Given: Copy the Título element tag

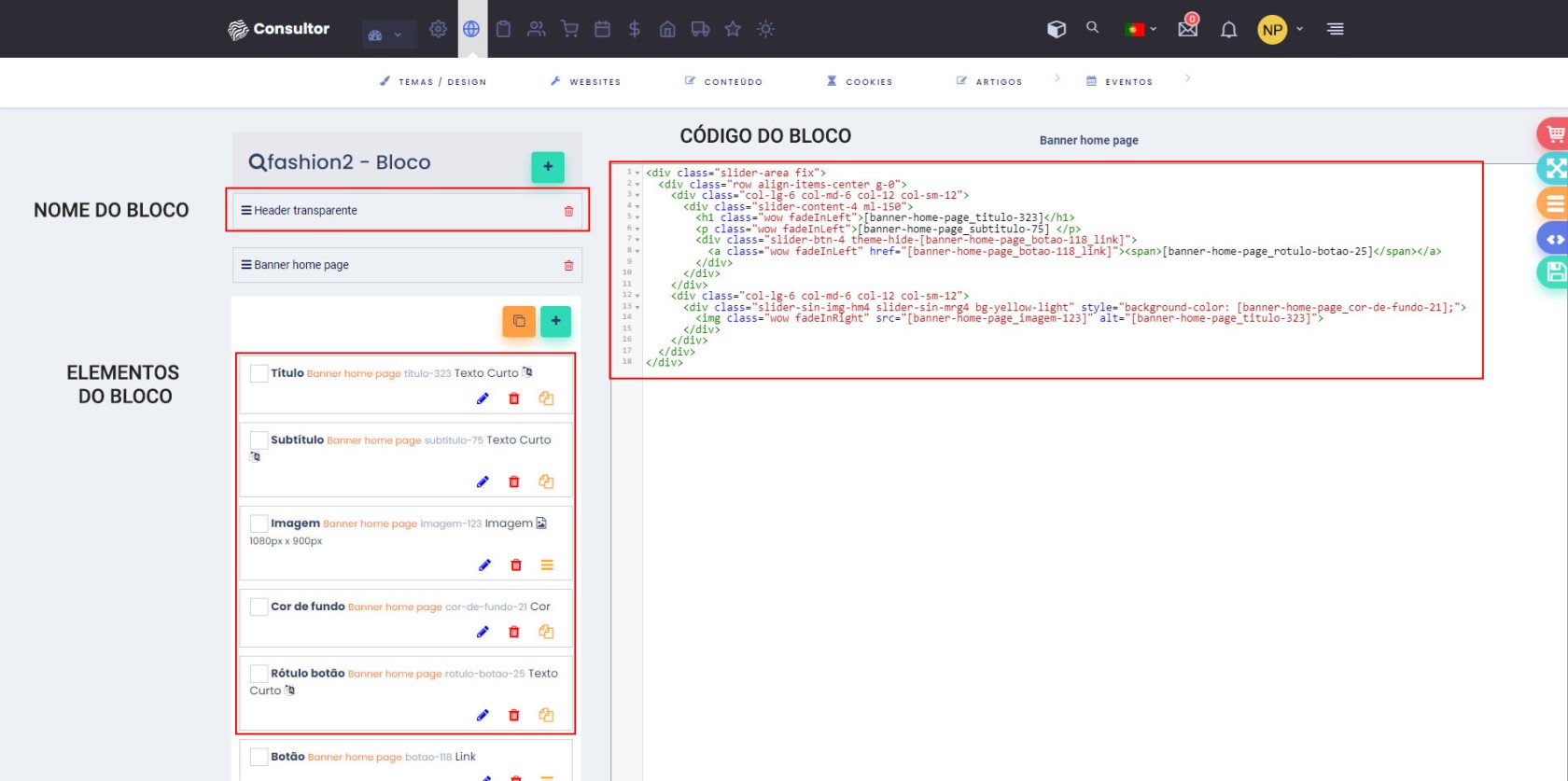Looking at the screenshot, I should click(546, 398).
